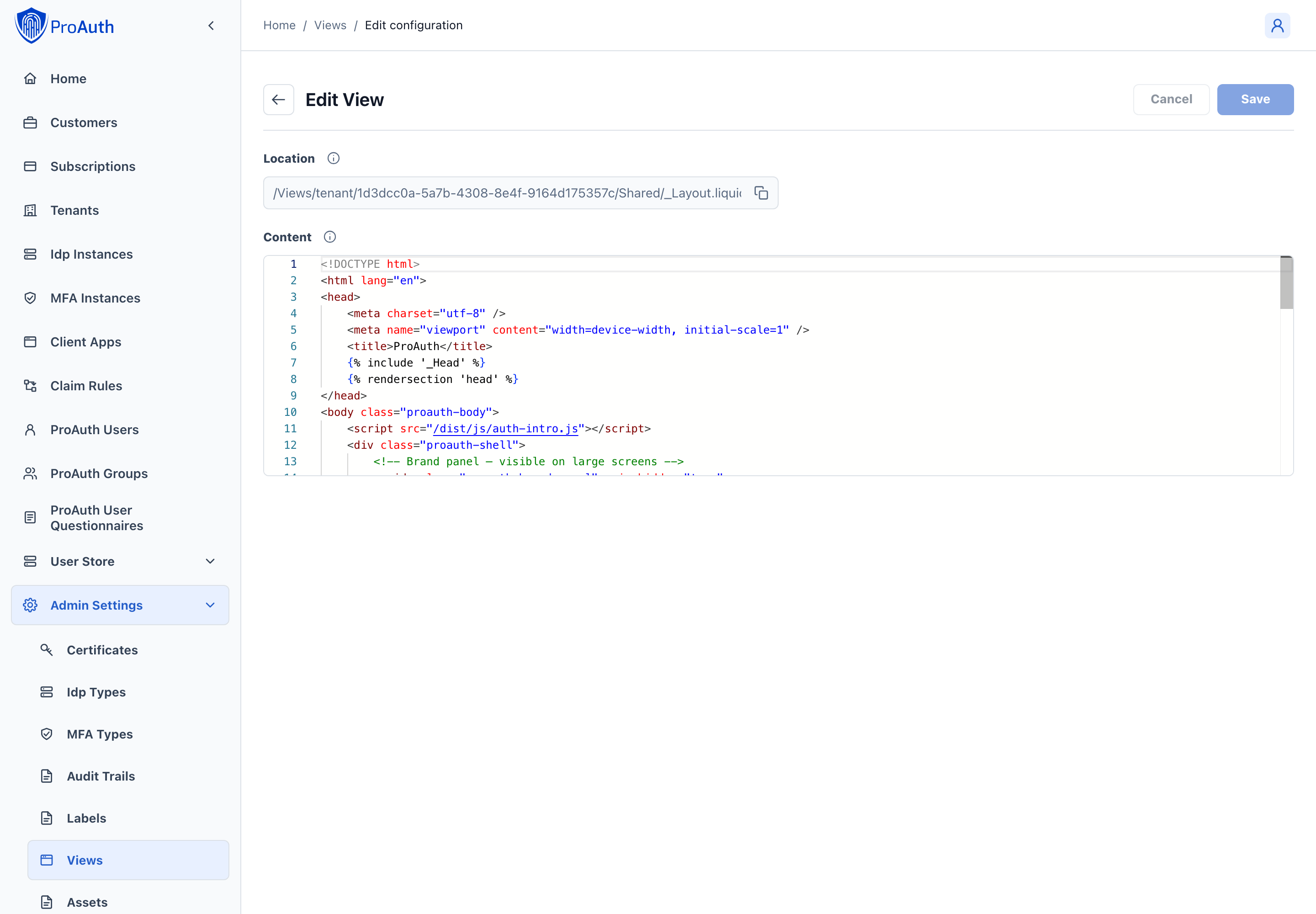
Task: Open Home in the sidebar
Action: click(x=120, y=79)
